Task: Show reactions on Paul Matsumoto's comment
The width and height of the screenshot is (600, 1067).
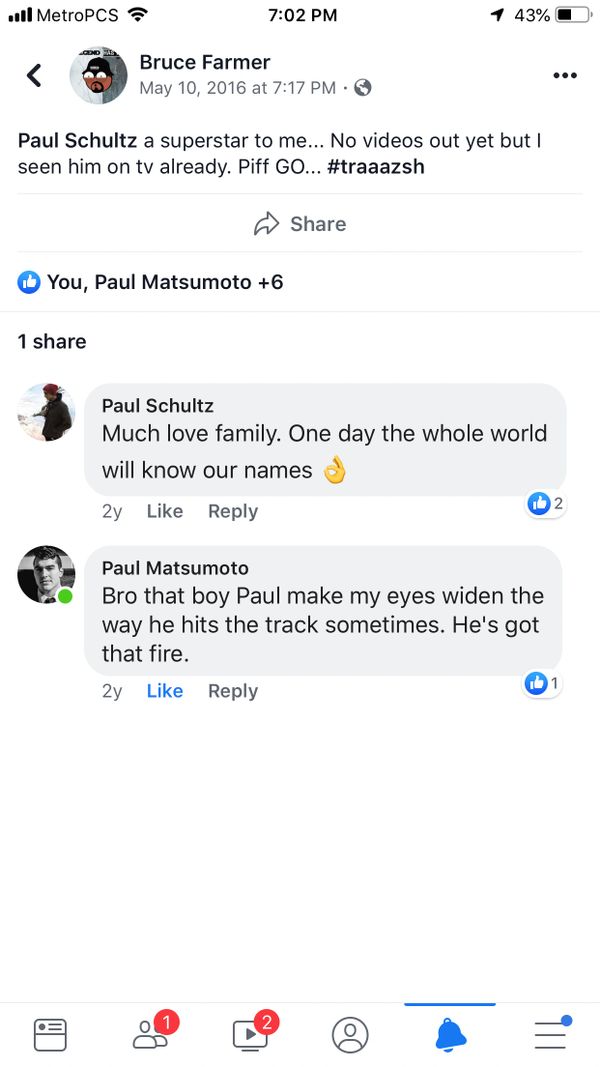Action: coord(542,684)
